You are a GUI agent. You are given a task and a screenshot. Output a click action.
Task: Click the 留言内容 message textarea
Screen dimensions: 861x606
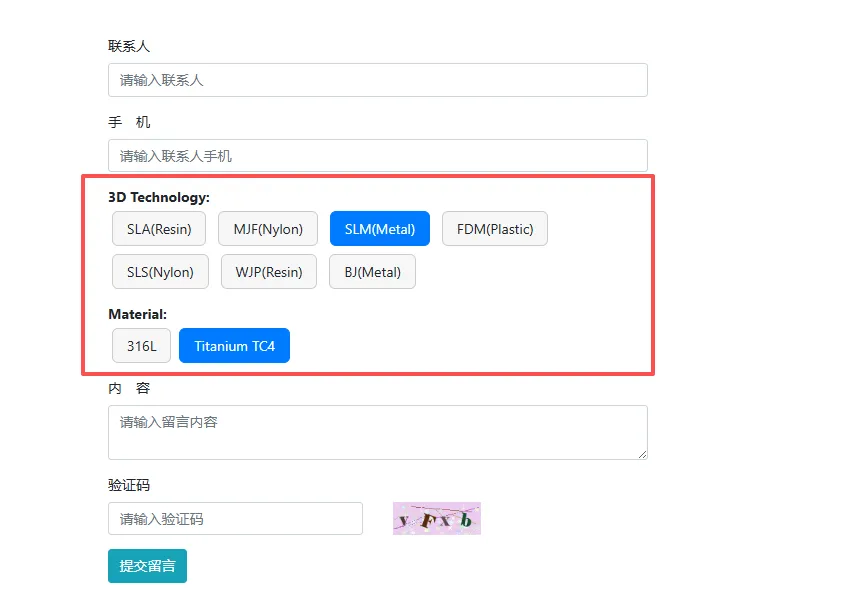click(377, 432)
